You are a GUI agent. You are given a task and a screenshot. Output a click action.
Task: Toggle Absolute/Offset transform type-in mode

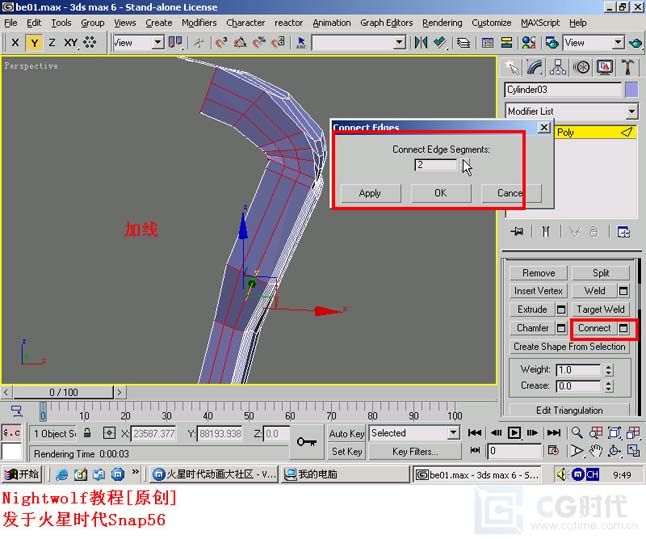pyautogui.click(x=109, y=433)
